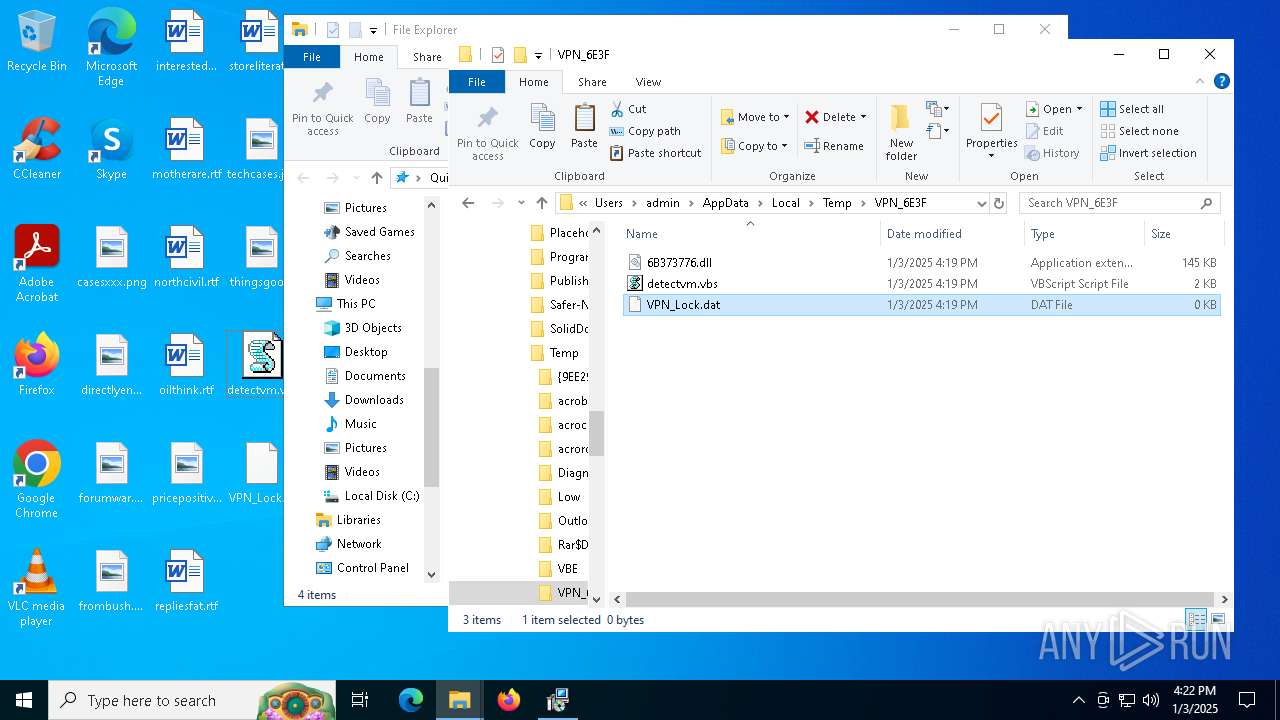Create a New folder
The height and width of the screenshot is (720, 1280).
[901, 132]
